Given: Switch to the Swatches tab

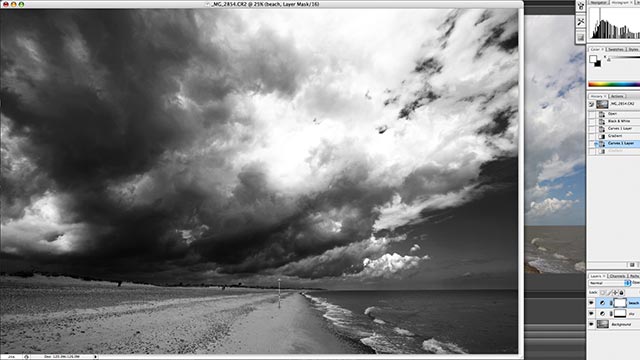Looking at the screenshot, I should pos(616,49).
